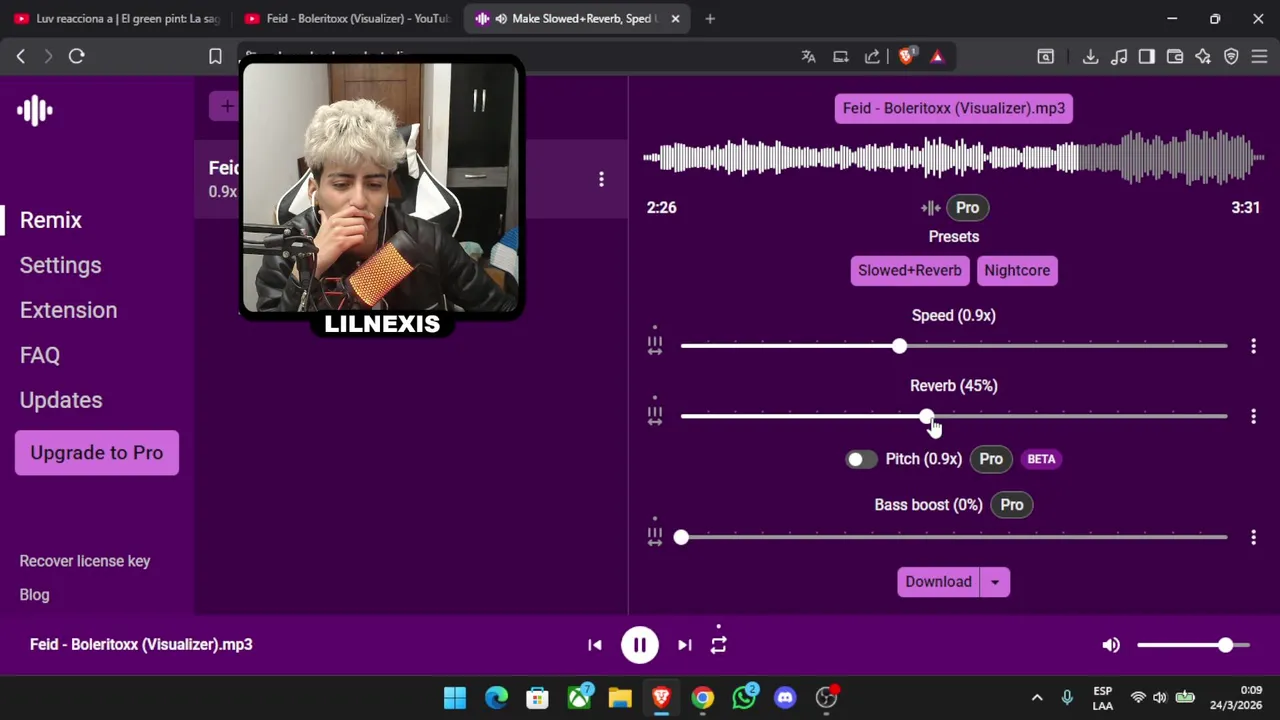Click the range handle icon beside Reverb slider
Image resolution: width=1280 pixels, height=720 pixels.
pyautogui.click(x=654, y=415)
